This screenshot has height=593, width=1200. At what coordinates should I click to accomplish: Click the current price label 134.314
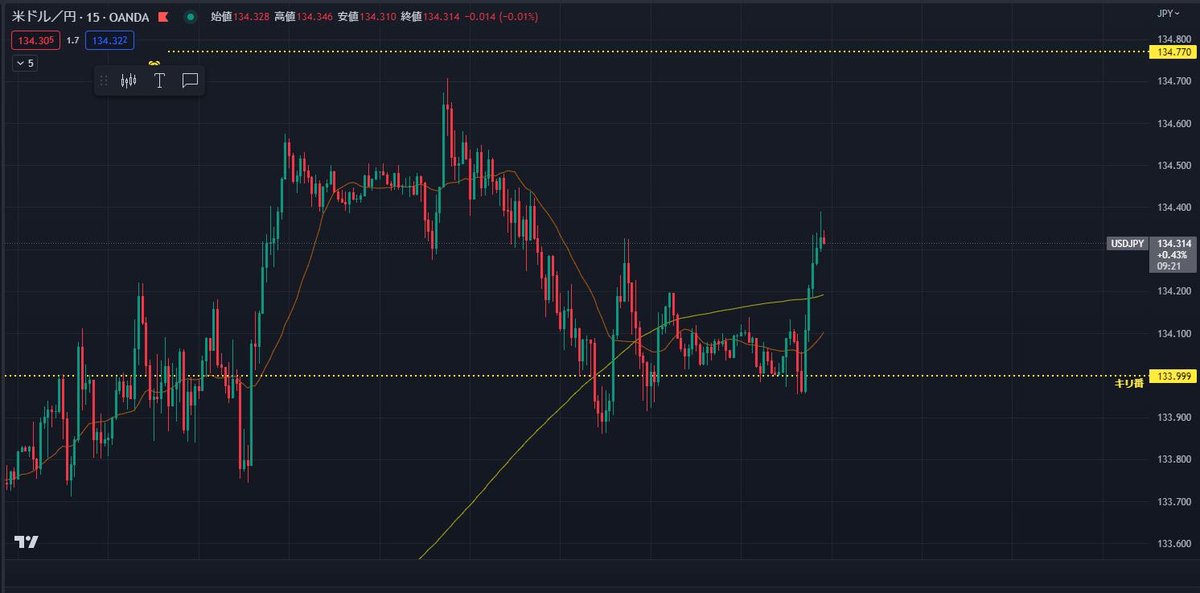point(1173,244)
